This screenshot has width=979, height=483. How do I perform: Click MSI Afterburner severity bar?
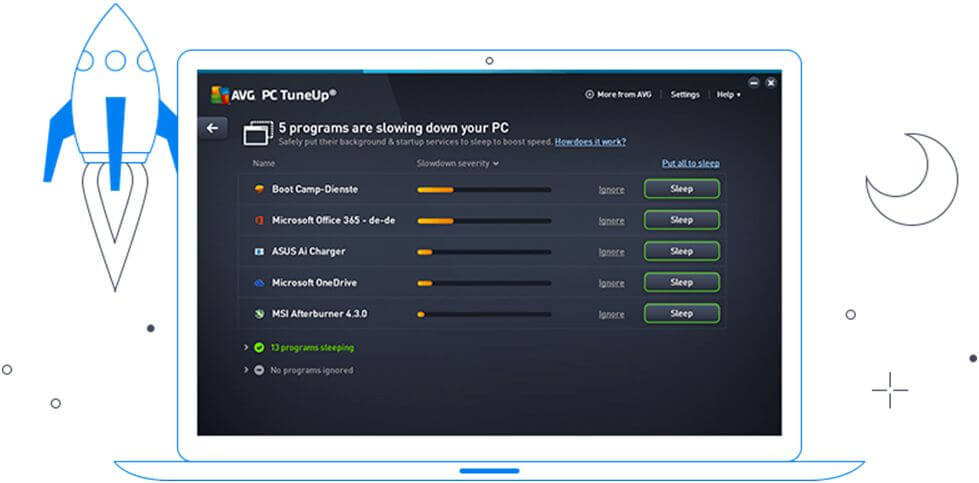coord(484,314)
